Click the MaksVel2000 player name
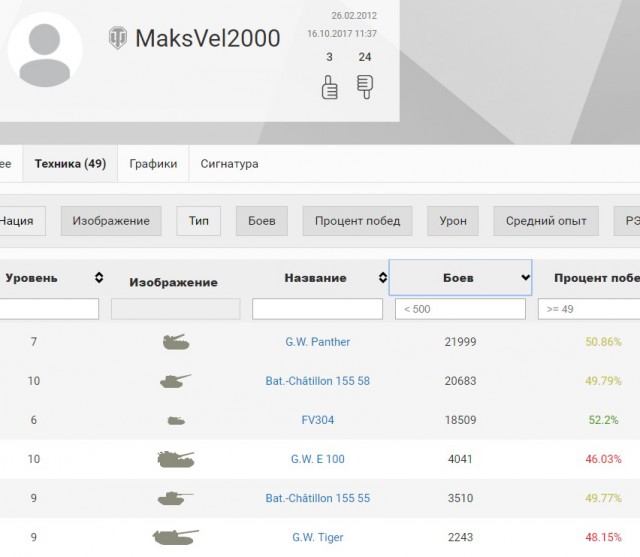 pyautogui.click(x=208, y=38)
